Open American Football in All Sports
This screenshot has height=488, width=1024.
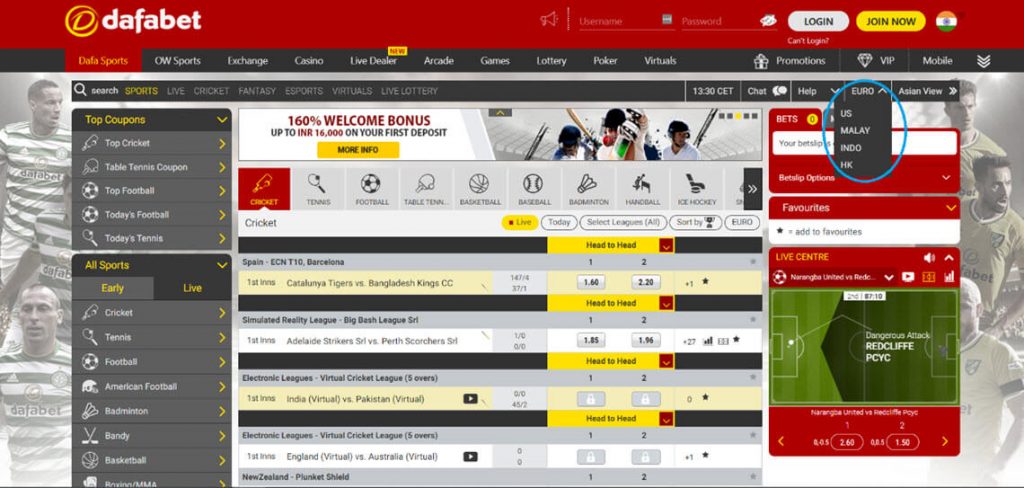point(152,387)
